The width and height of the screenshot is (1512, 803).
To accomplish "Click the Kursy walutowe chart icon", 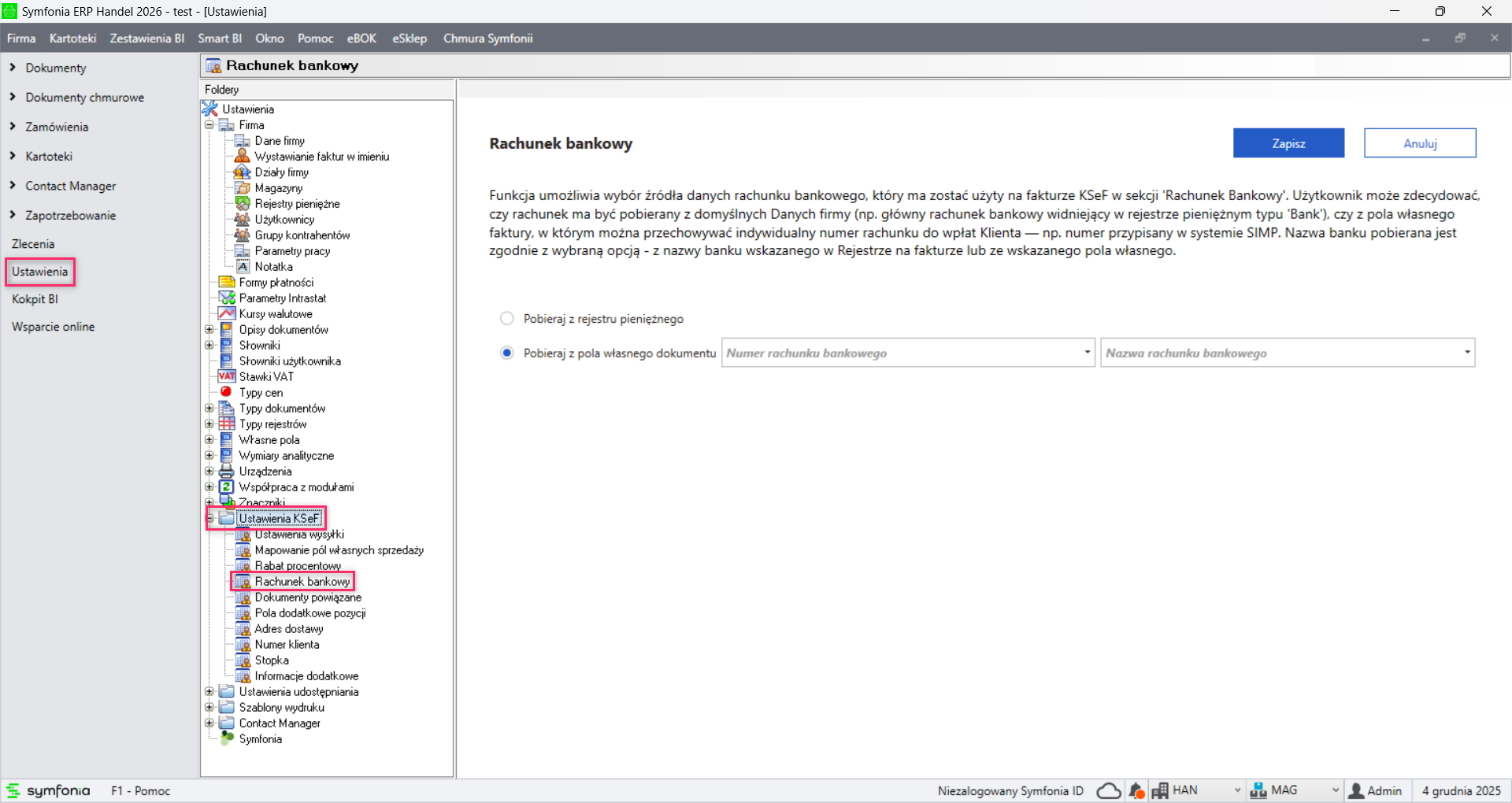I will point(227,314).
